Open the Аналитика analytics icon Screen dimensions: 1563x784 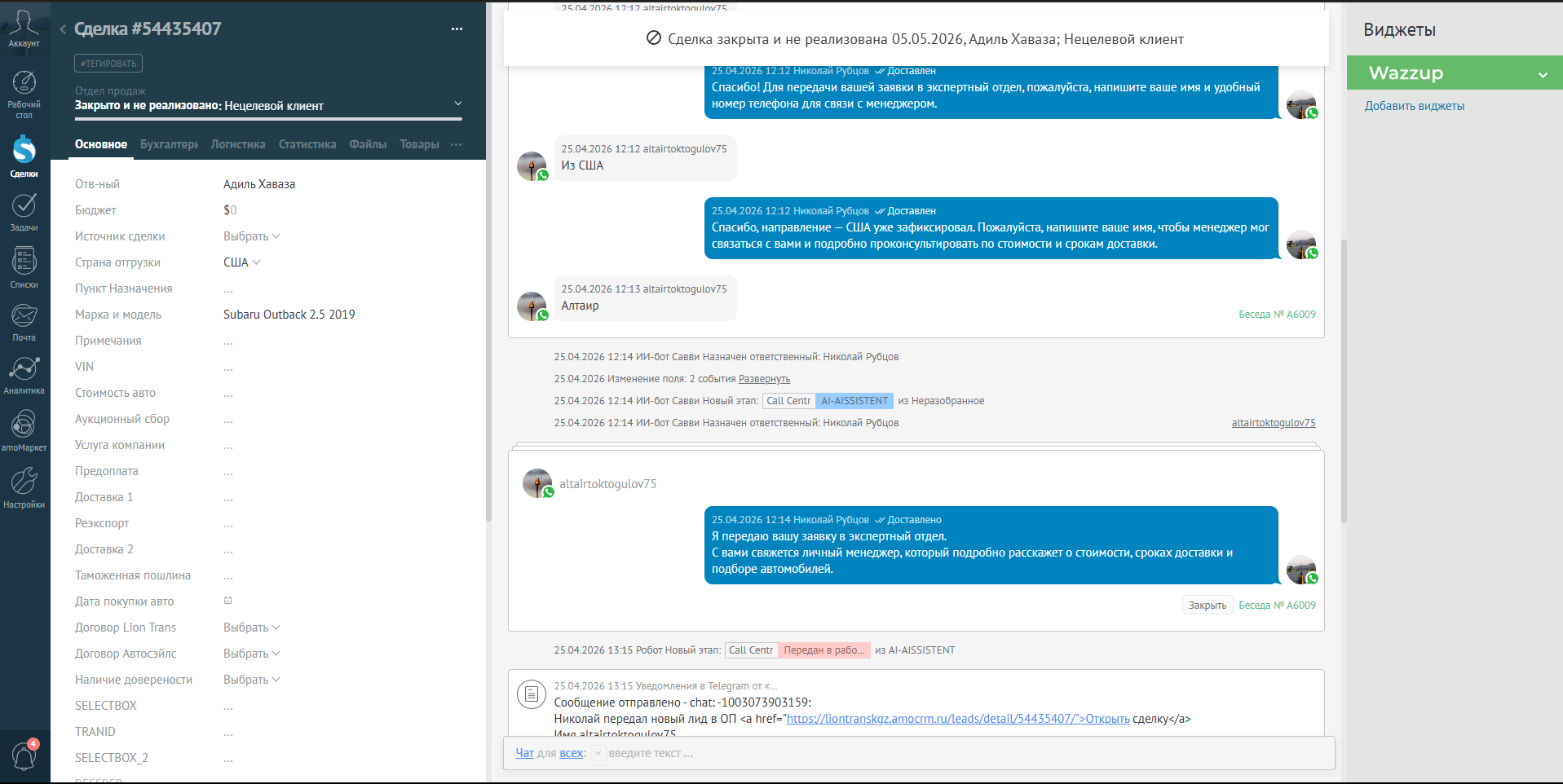pos(24,369)
